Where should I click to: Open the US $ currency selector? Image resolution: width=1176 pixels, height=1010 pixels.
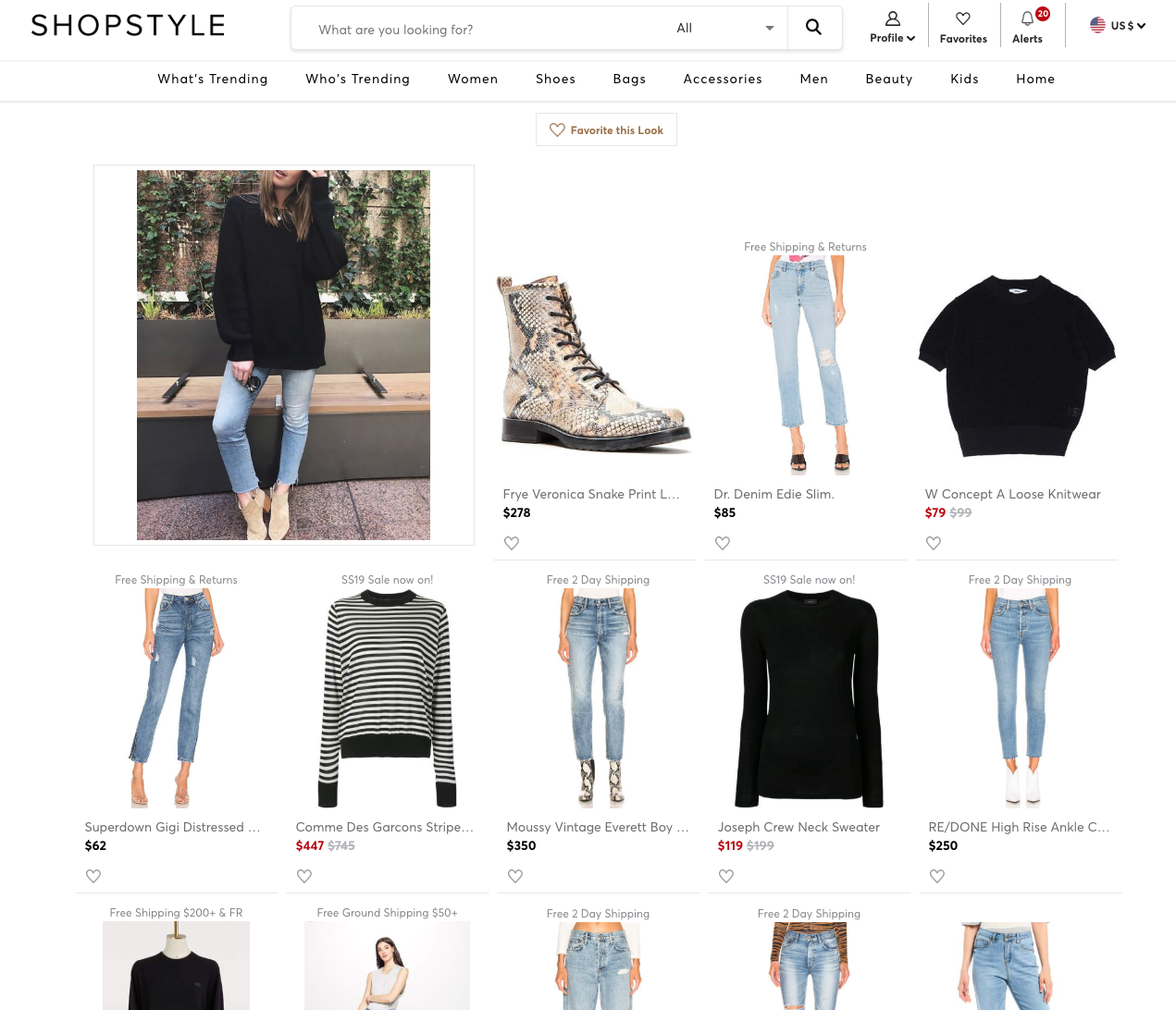click(x=1118, y=26)
